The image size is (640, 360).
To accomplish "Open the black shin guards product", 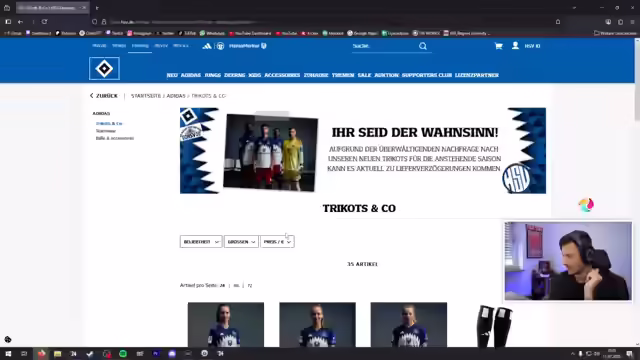I will pyautogui.click(x=494, y=326).
